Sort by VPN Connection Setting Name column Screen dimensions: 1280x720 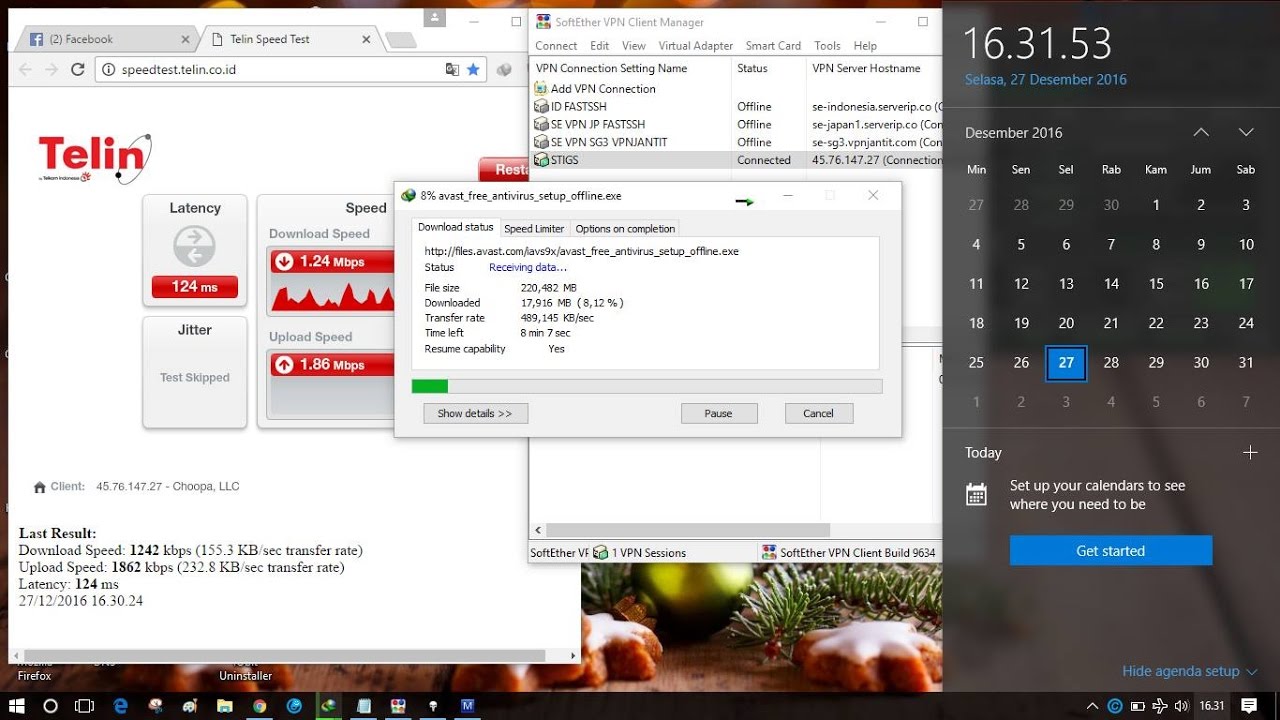[x=631, y=68]
